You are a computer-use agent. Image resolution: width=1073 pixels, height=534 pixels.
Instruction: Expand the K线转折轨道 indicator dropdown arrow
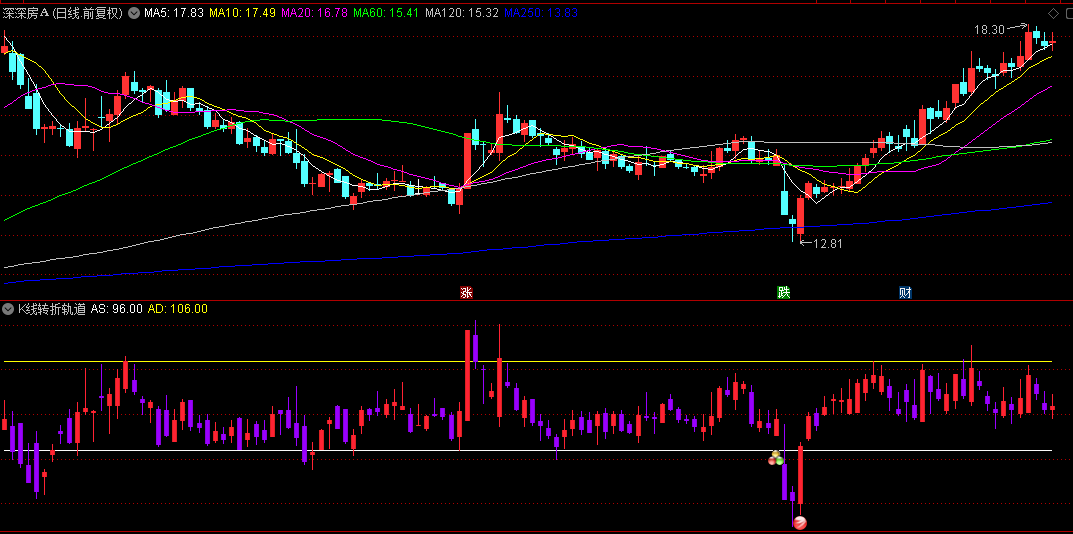9,309
